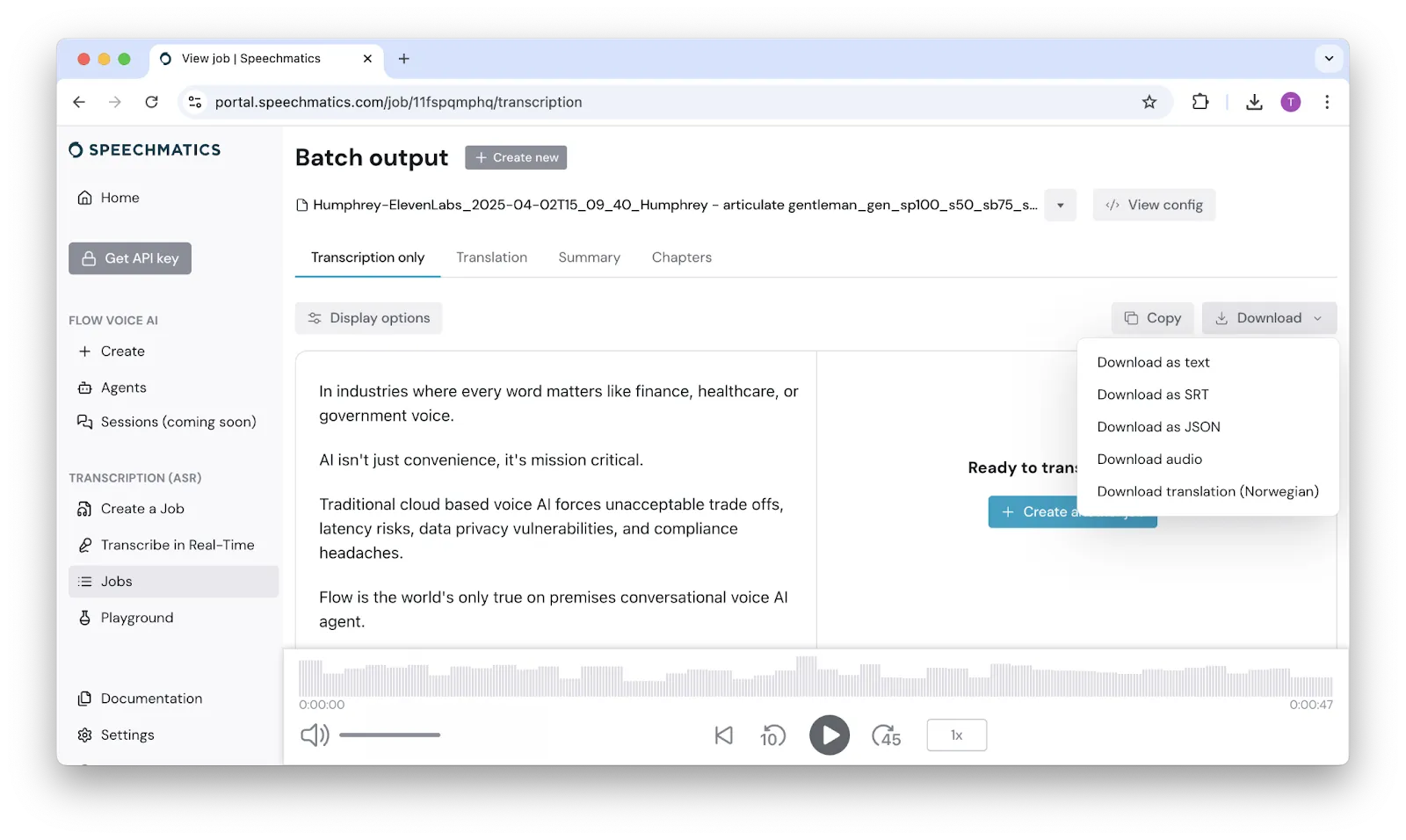Viewport: 1406px width, 840px height.
Task: Open browser extensions
Action: point(1200,102)
